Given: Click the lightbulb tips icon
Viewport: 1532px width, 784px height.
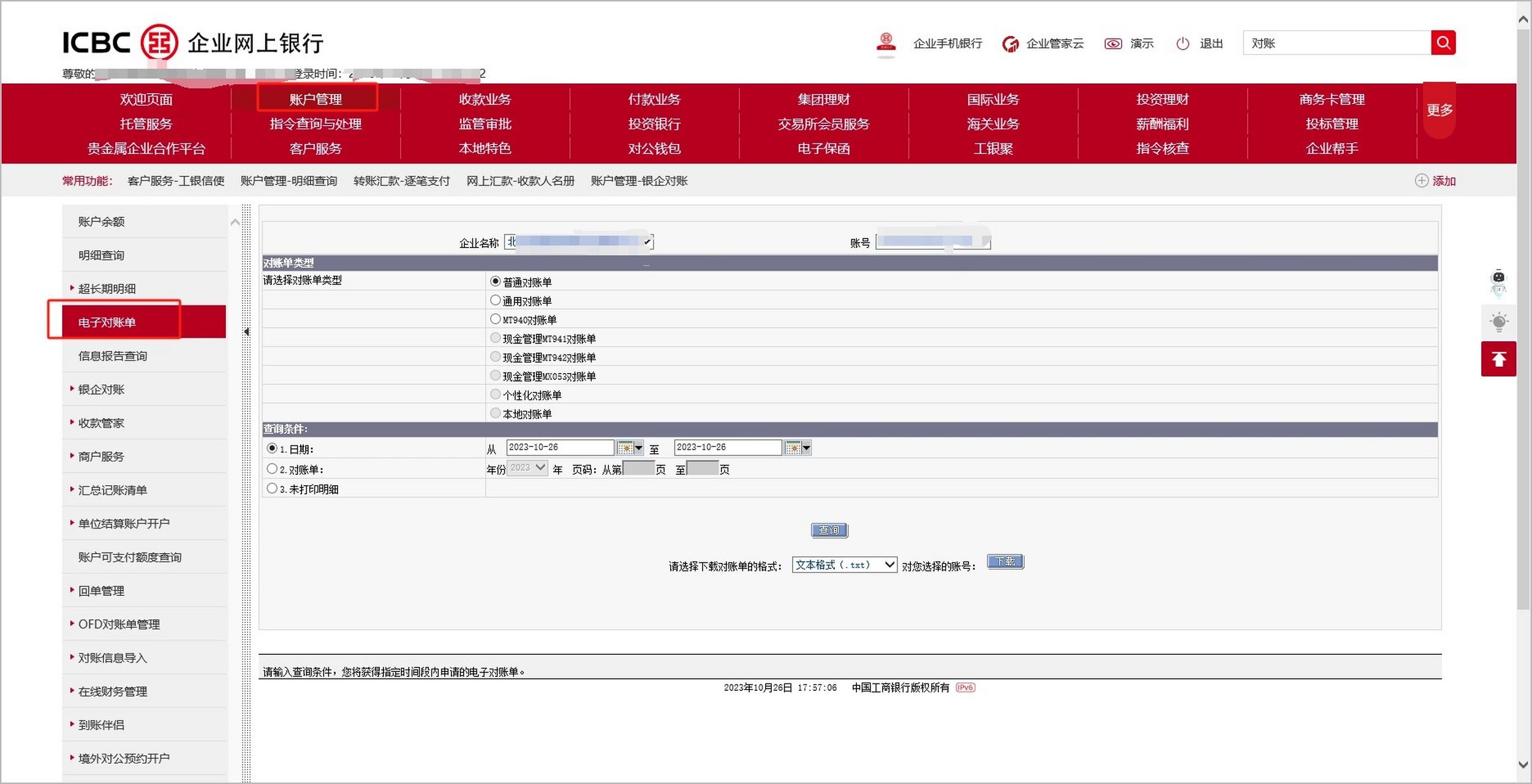Looking at the screenshot, I should tap(1499, 322).
